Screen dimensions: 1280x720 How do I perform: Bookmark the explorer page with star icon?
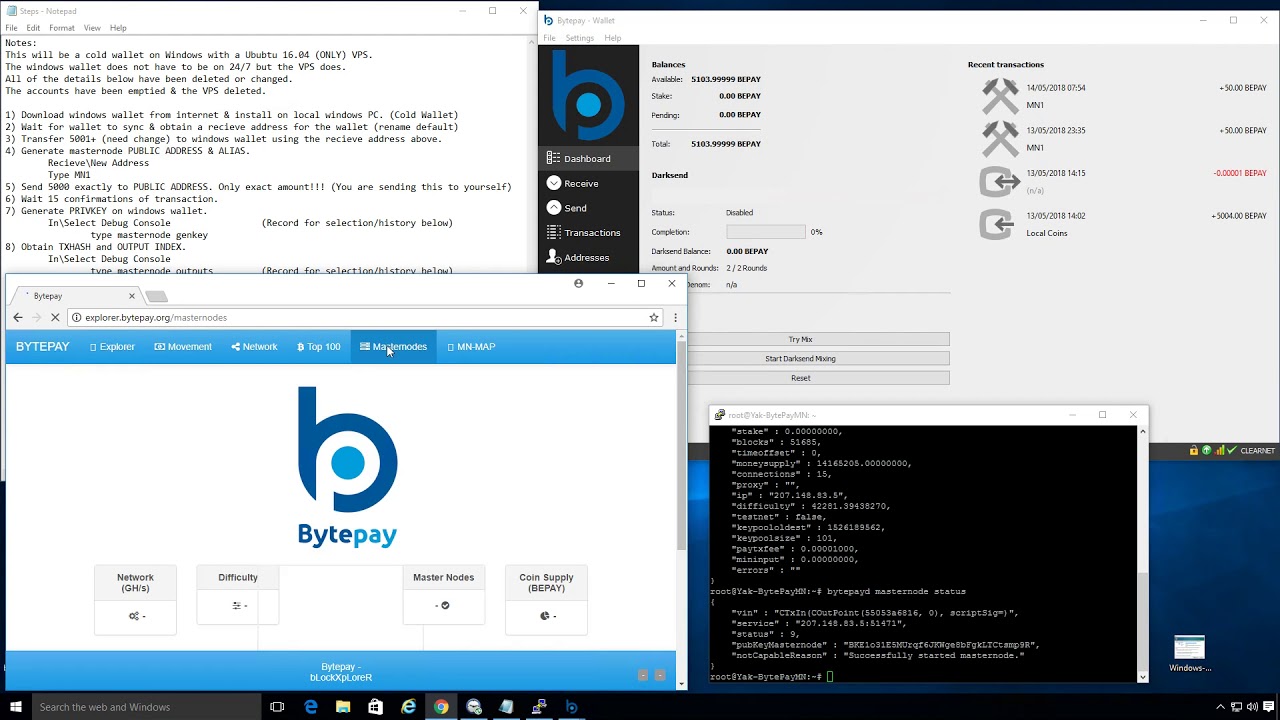pyautogui.click(x=654, y=317)
